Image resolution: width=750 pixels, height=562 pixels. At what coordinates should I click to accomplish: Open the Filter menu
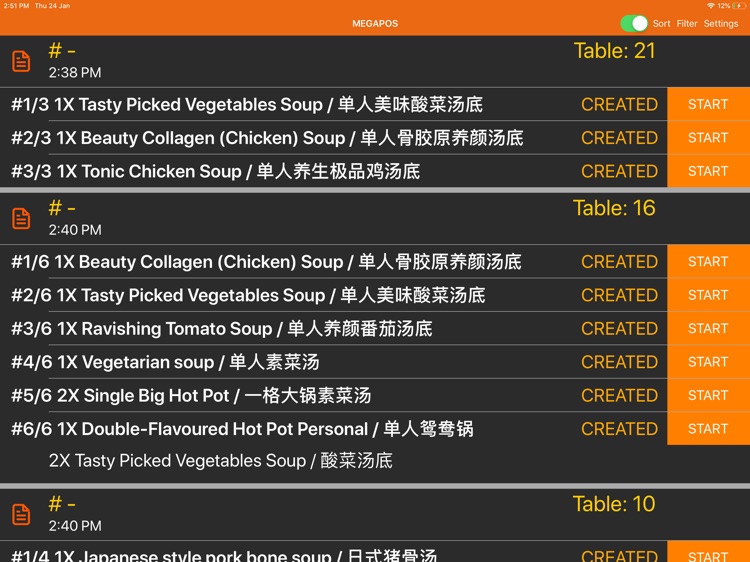687,23
